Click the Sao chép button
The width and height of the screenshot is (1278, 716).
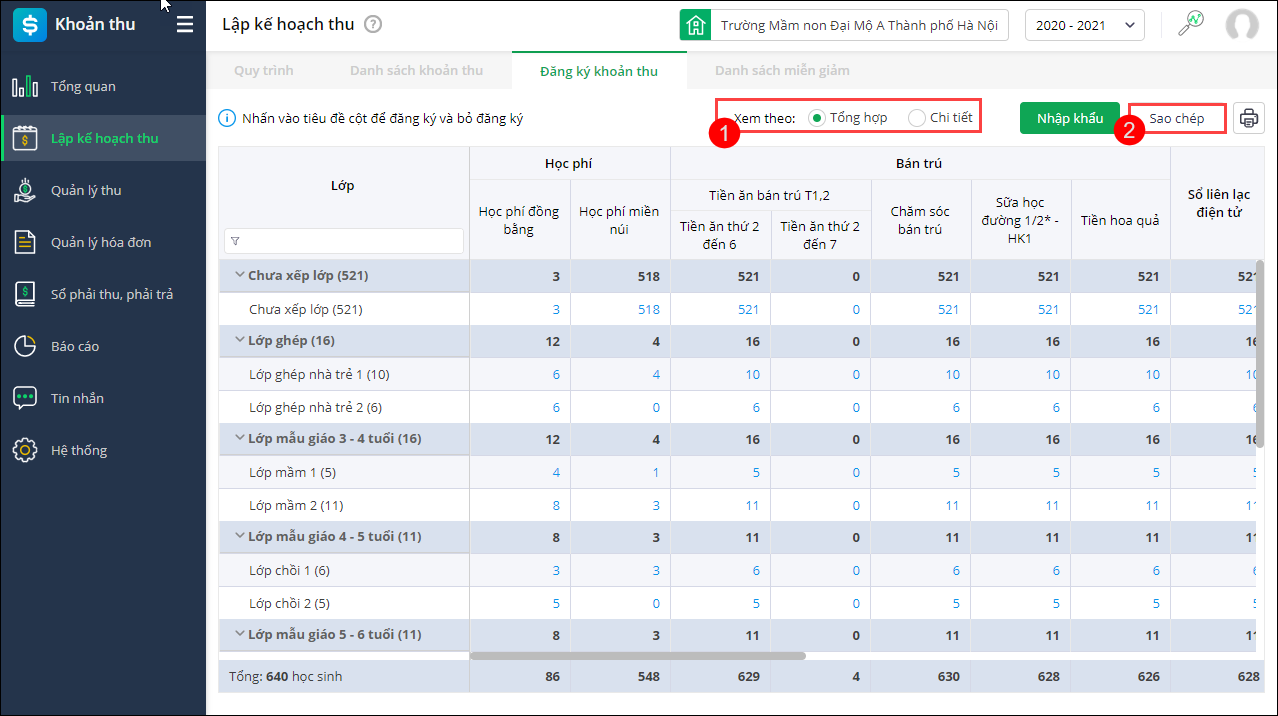(1176, 118)
